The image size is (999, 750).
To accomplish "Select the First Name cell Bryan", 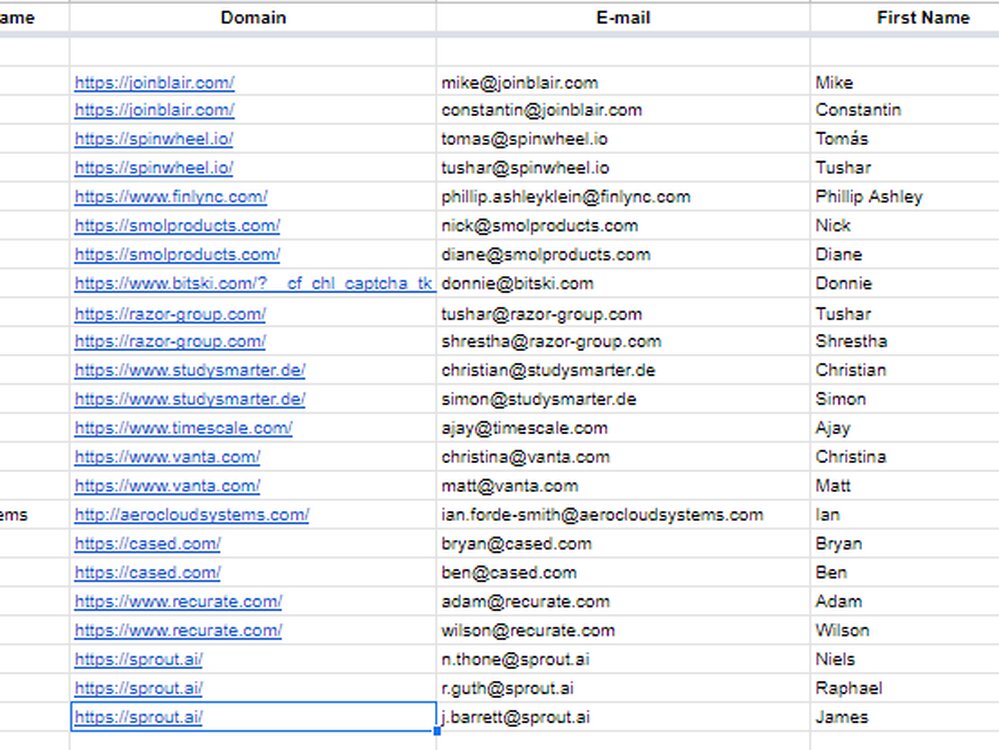I will (905, 544).
